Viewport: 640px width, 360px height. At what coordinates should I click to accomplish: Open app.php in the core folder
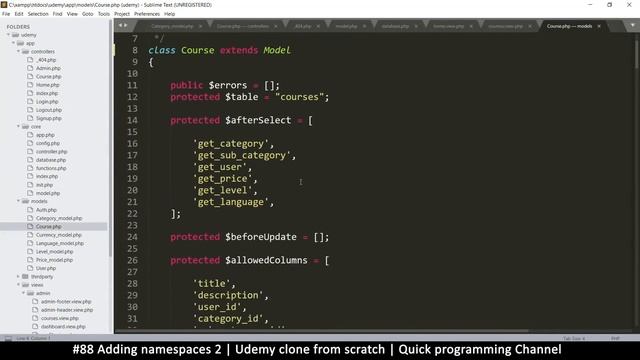pos(45,135)
